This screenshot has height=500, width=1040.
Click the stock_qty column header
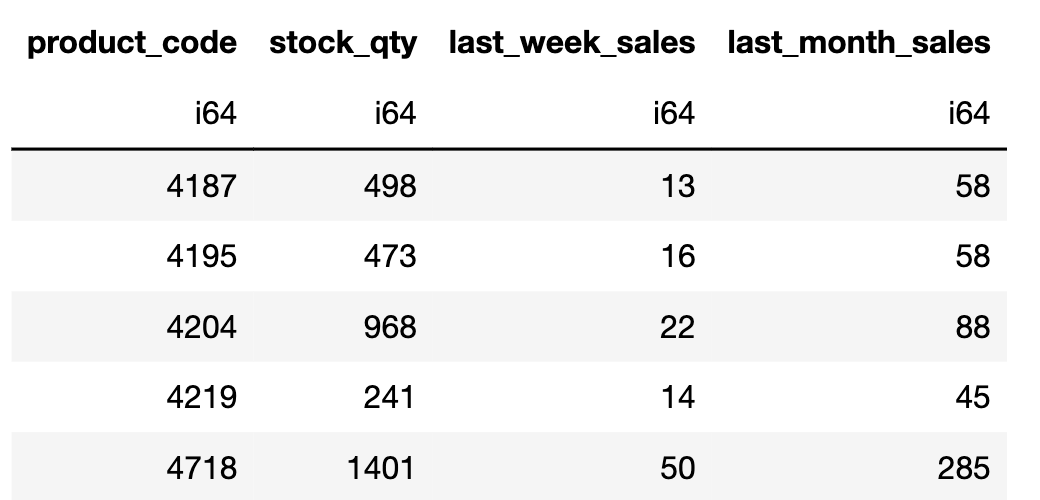(342, 43)
